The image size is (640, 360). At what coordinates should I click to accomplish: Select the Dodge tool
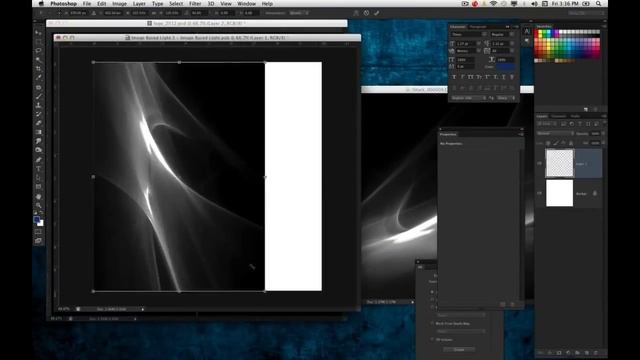(38, 150)
